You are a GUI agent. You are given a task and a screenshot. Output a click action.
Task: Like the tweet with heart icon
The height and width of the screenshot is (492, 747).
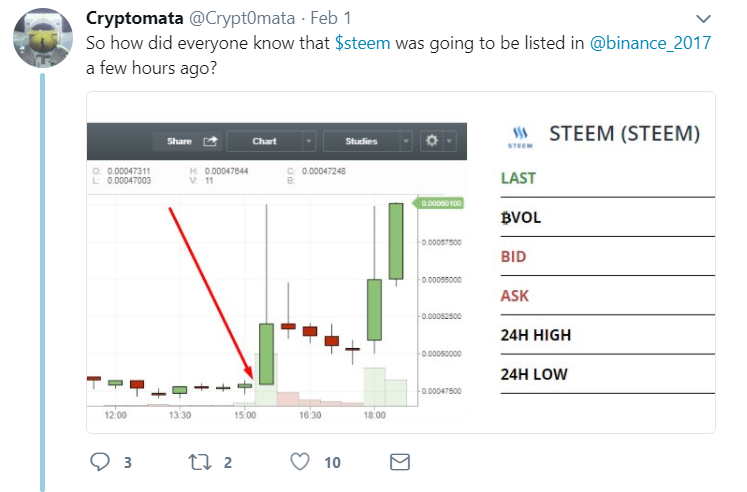point(300,462)
